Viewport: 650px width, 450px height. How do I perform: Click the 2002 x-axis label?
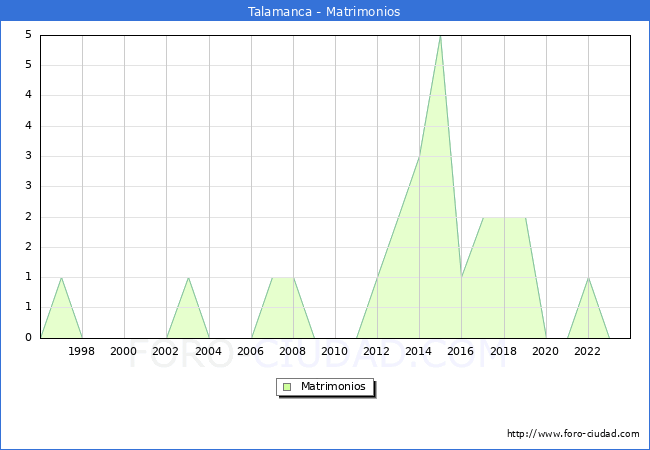[165, 351]
